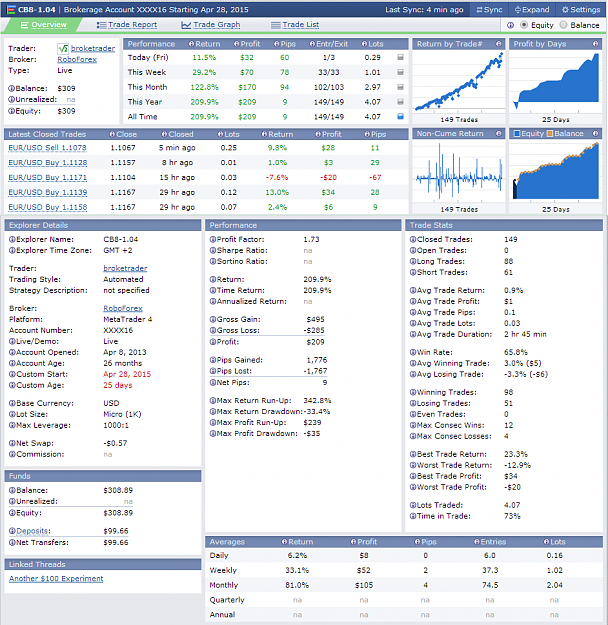Select the Equity radio button
Image resolution: width=608 pixels, height=625 pixels.
click(x=524, y=25)
